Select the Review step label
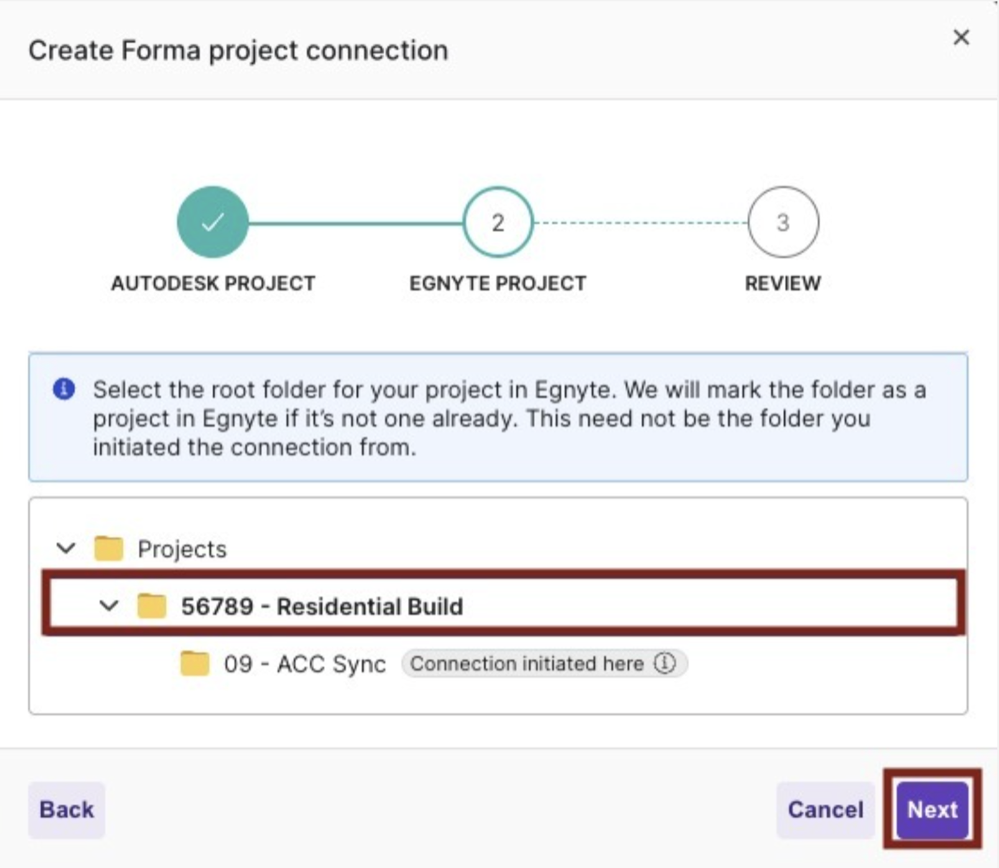The width and height of the screenshot is (999, 868). tap(783, 283)
